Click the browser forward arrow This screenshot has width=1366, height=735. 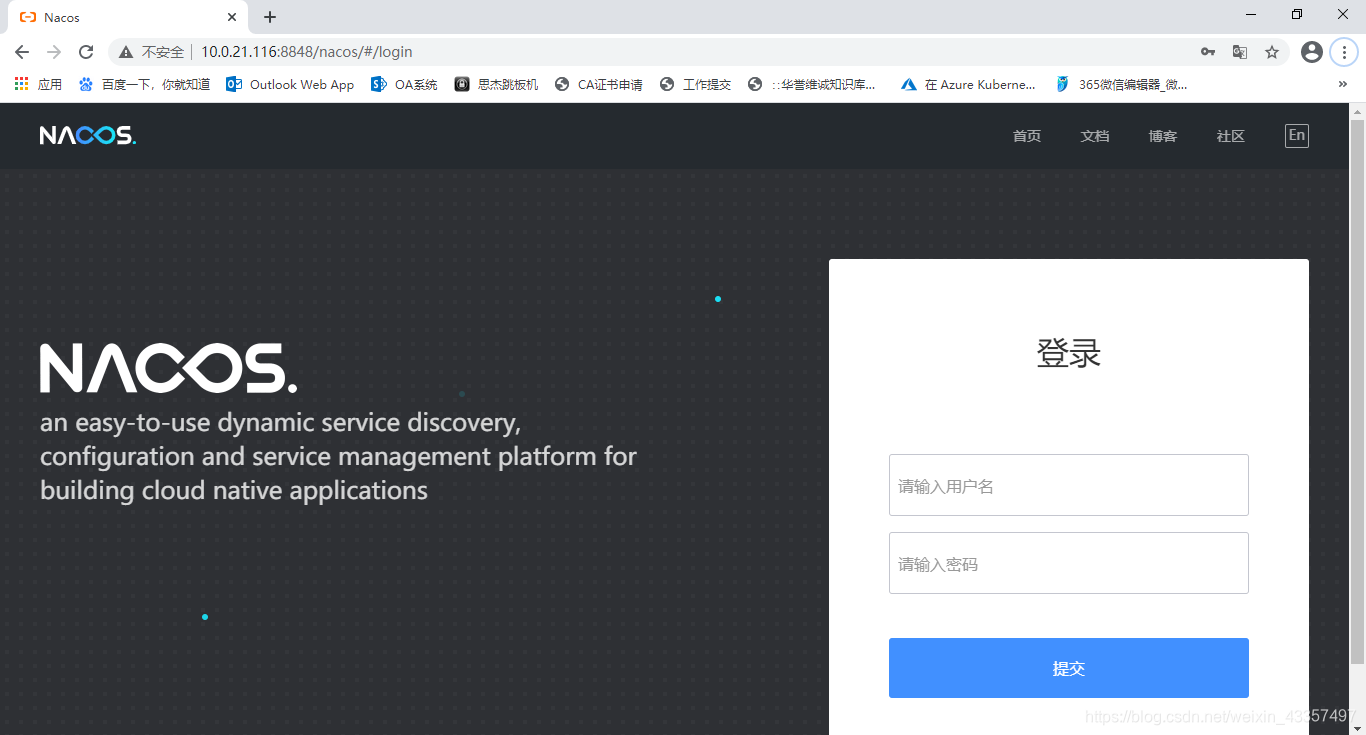(54, 52)
